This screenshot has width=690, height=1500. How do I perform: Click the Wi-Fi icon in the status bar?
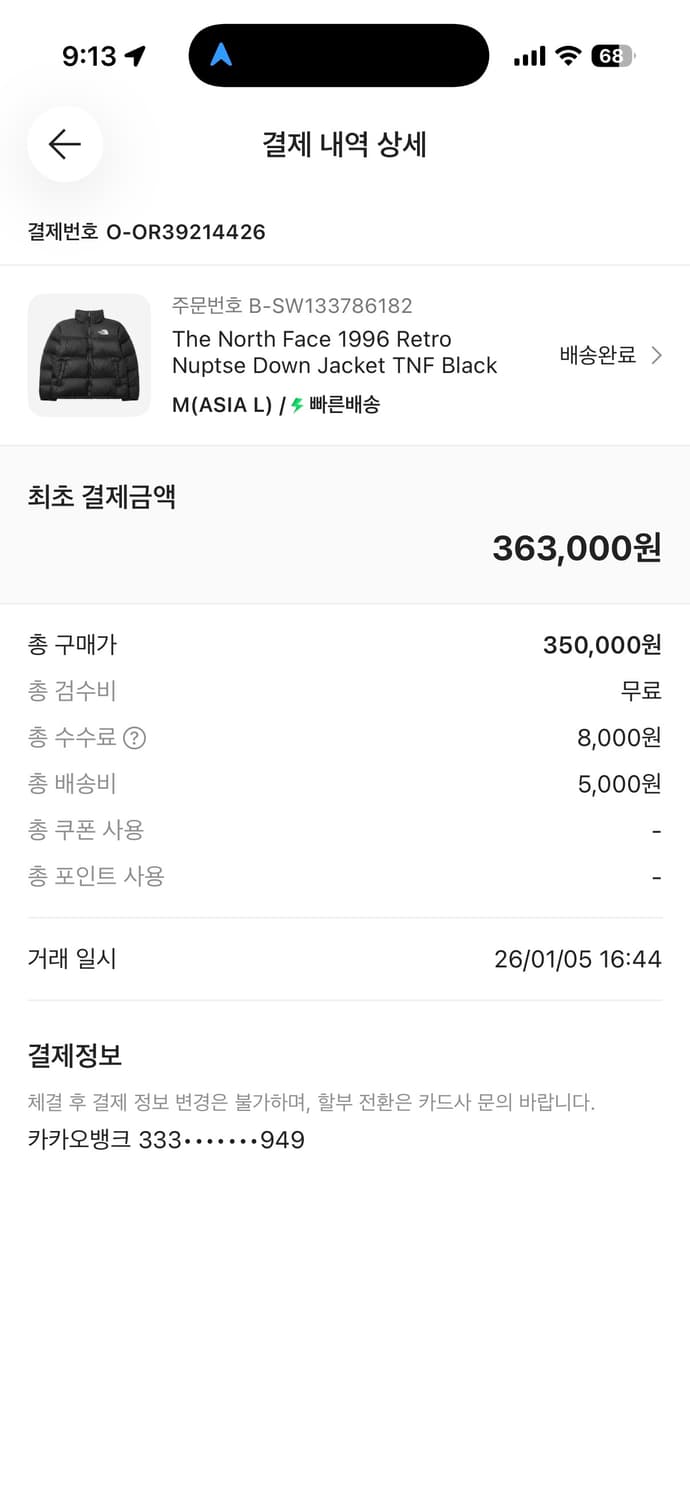[x=566, y=55]
